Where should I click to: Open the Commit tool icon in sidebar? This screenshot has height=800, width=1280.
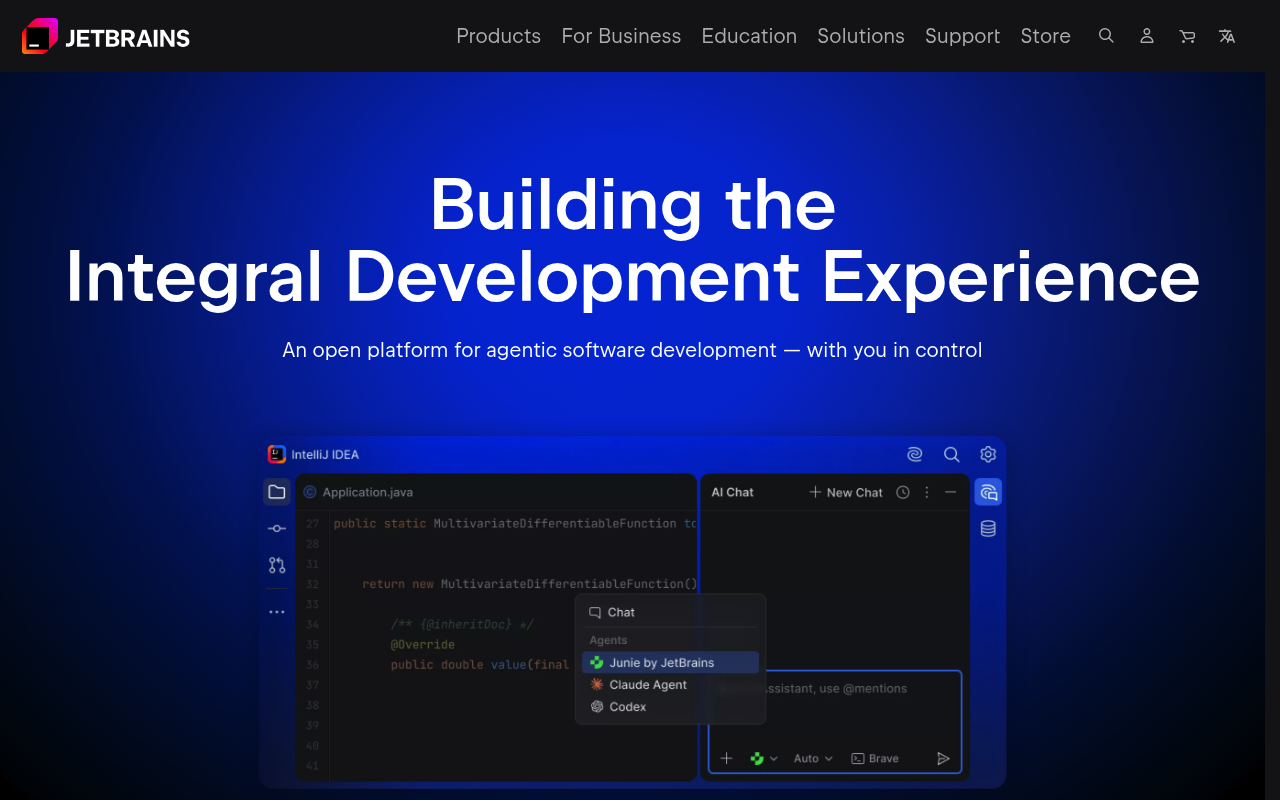pyautogui.click(x=277, y=528)
